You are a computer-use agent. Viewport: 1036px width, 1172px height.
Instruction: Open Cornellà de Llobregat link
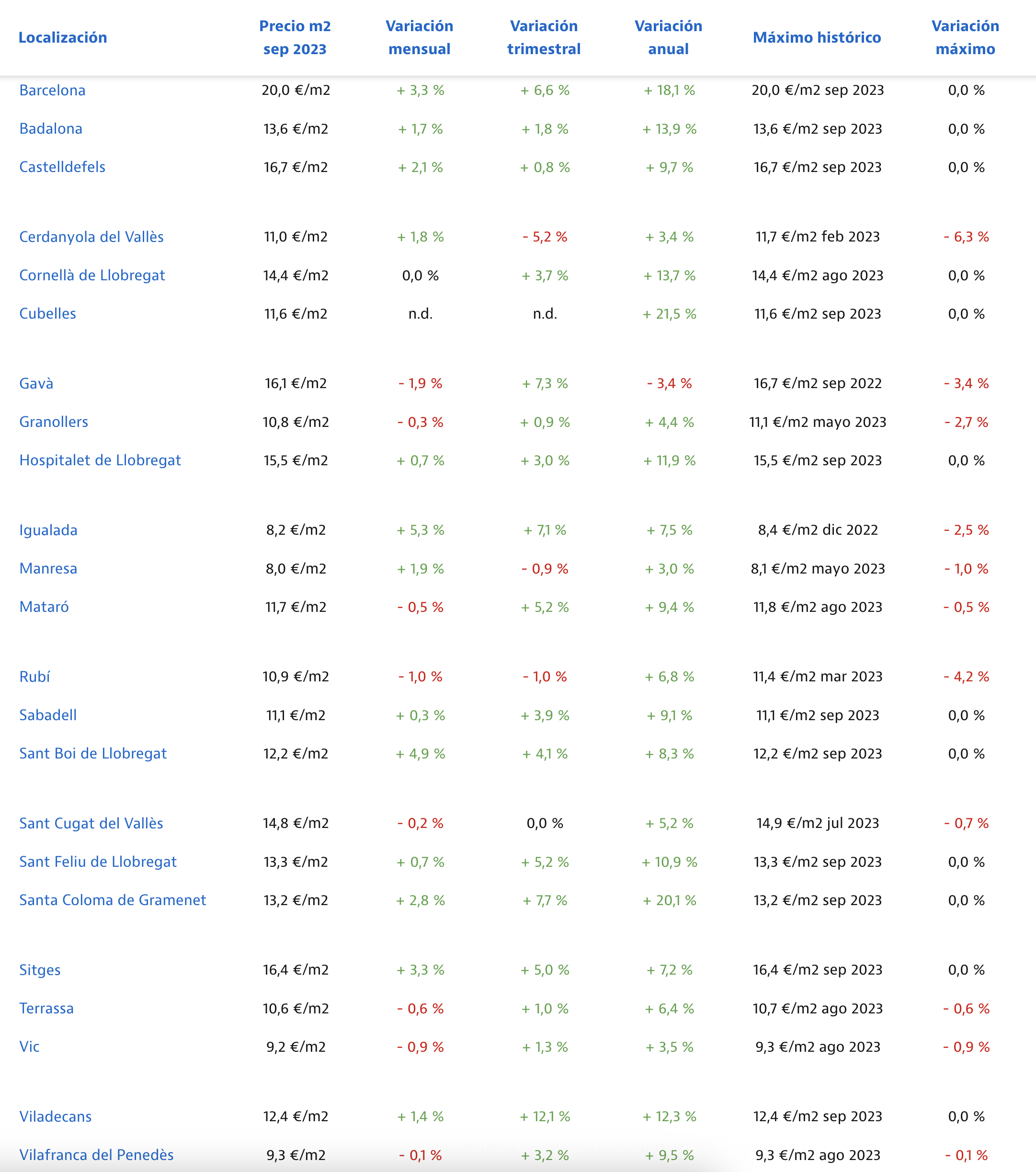(91, 276)
